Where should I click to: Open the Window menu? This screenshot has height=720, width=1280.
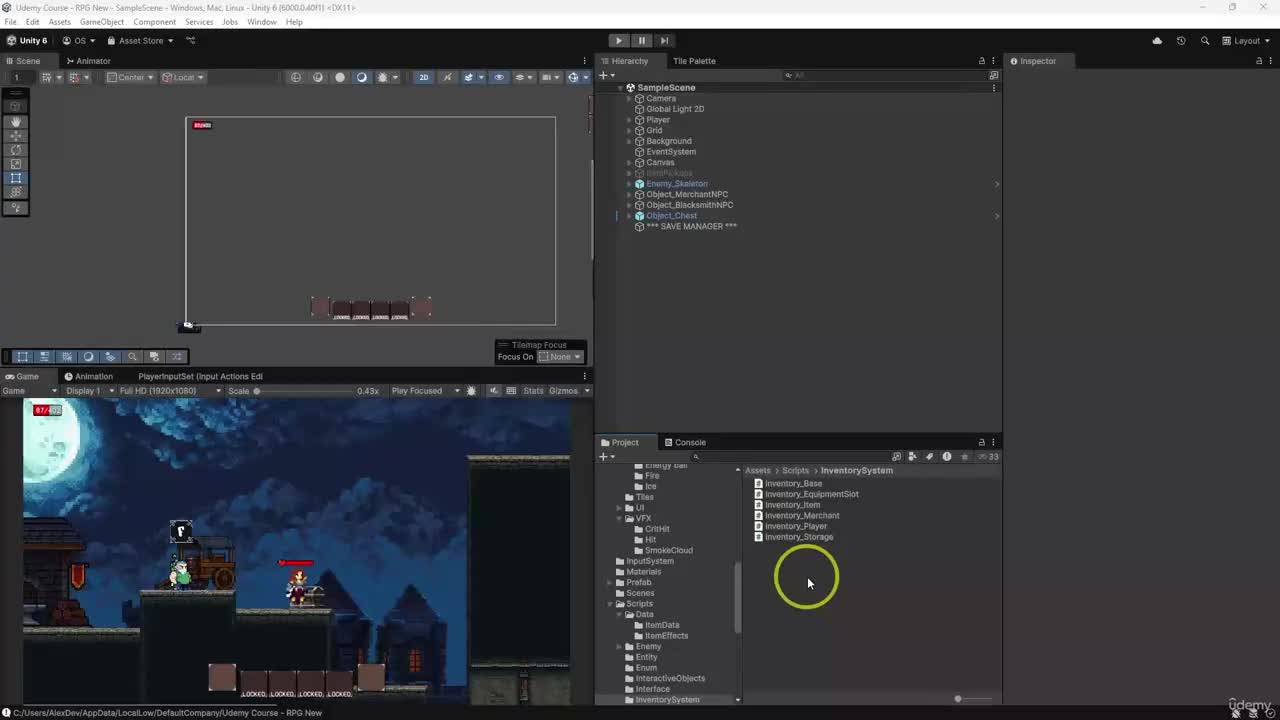point(262,22)
